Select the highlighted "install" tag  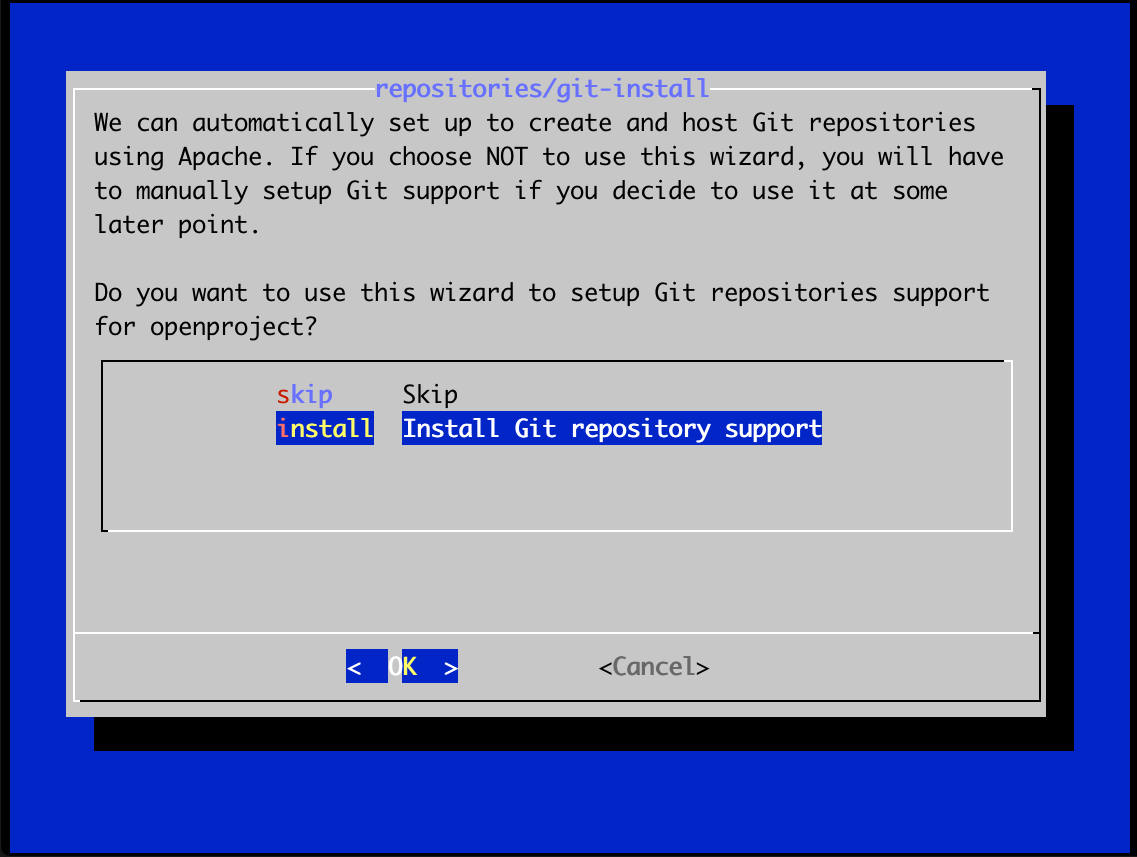[x=325, y=428]
